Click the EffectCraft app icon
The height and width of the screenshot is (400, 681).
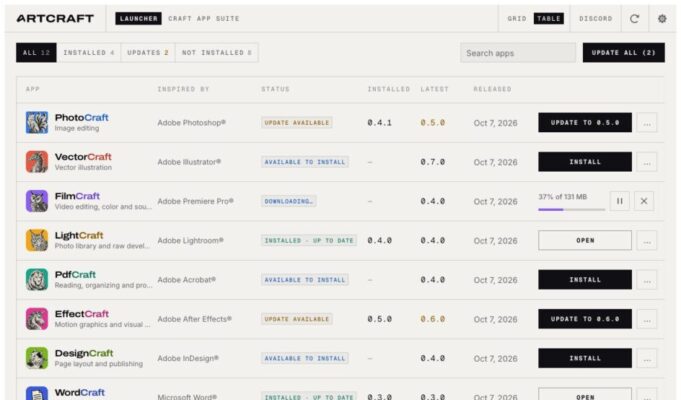[x=37, y=319]
